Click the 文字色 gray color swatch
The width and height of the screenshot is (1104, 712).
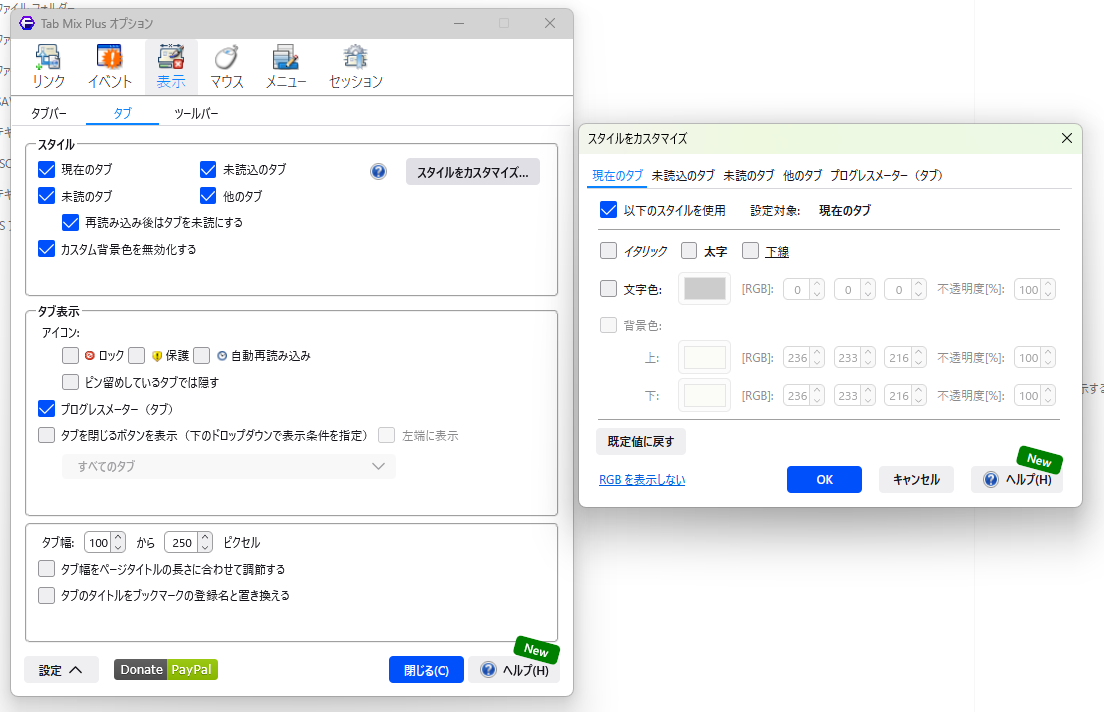click(705, 289)
